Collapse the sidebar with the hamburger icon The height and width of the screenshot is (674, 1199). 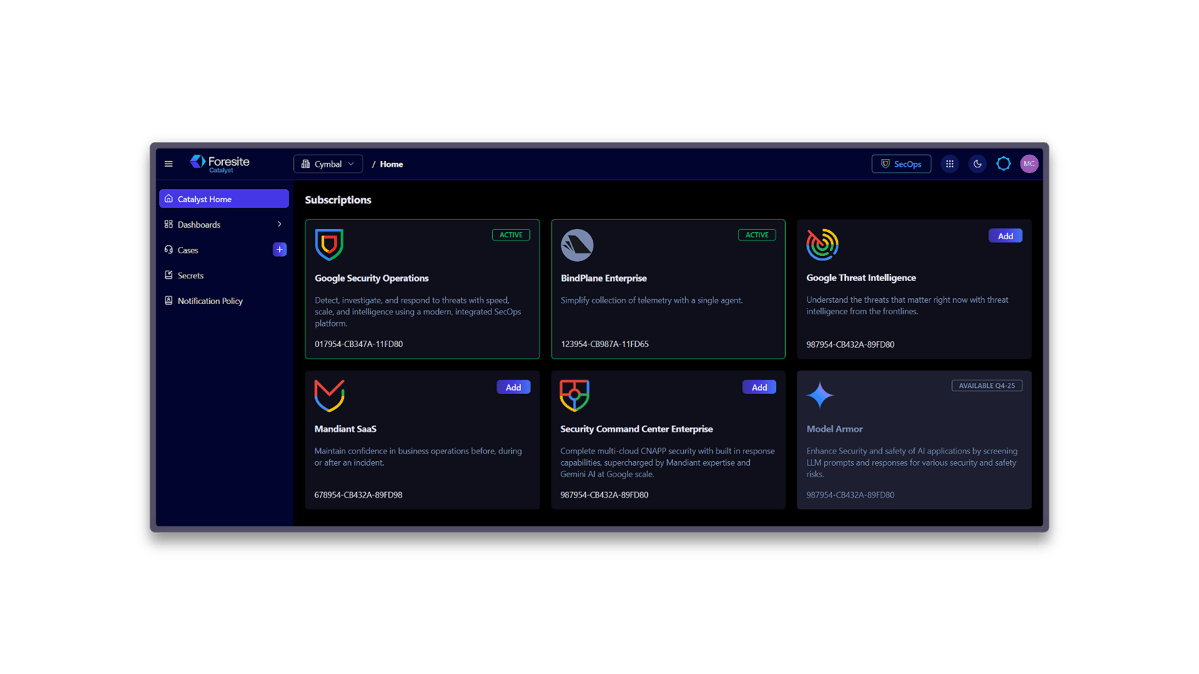168,163
